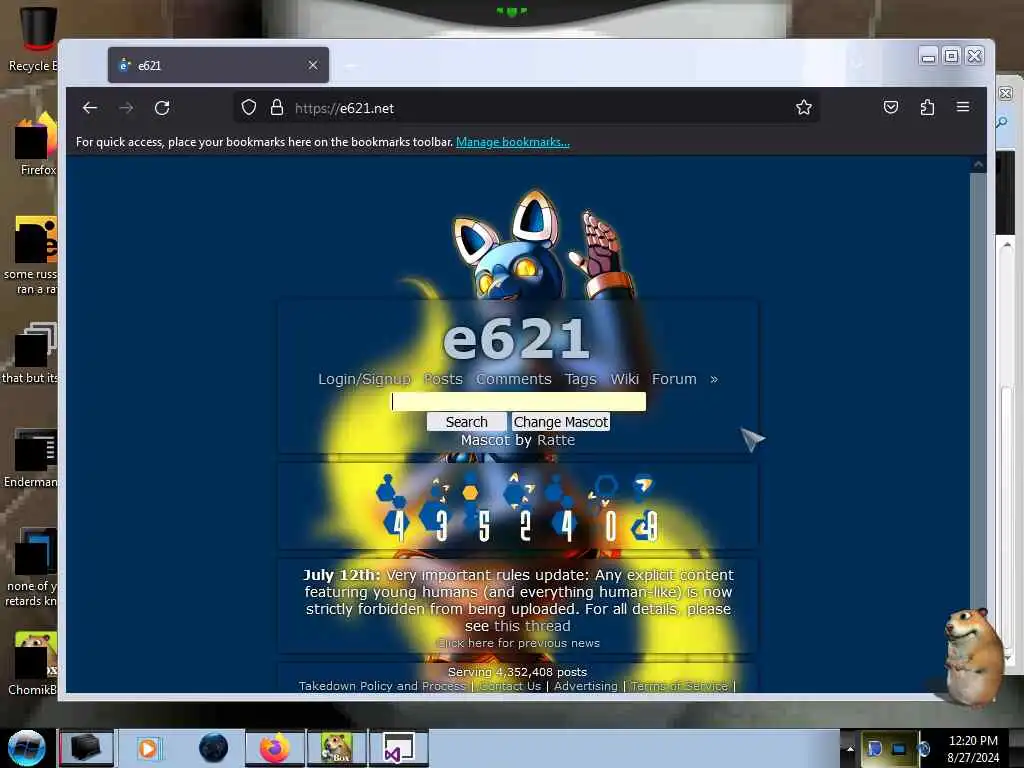Open the Windows Start orb
The height and width of the screenshot is (768, 1024).
(x=26, y=748)
